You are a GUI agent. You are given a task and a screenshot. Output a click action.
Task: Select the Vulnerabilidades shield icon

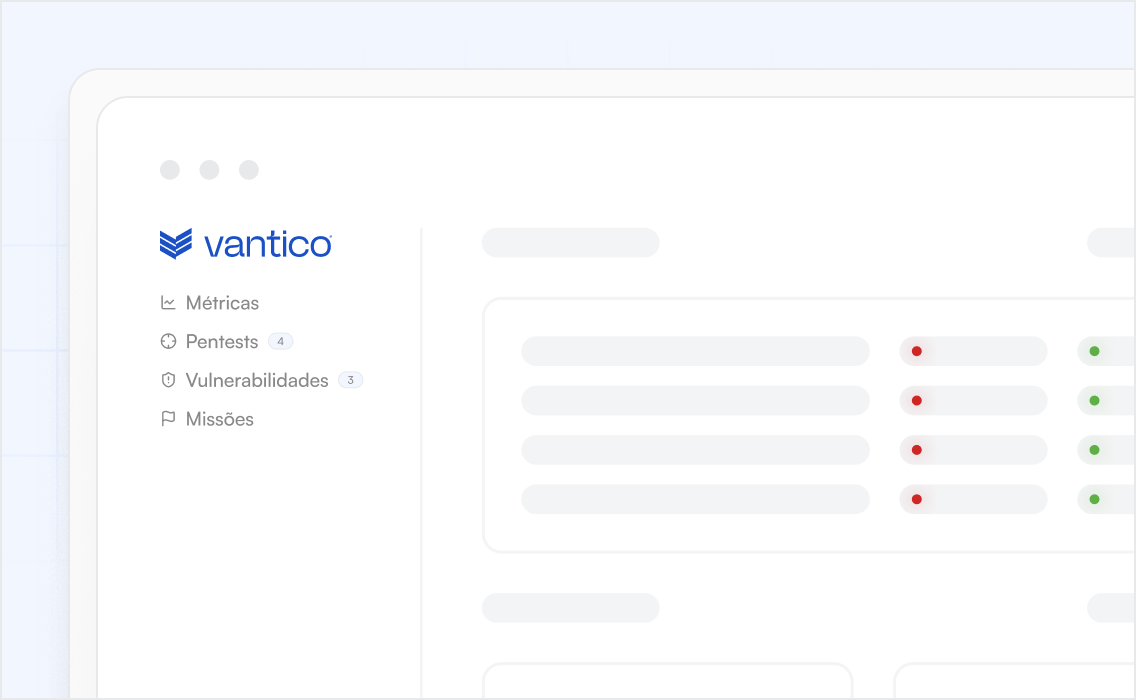168,380
